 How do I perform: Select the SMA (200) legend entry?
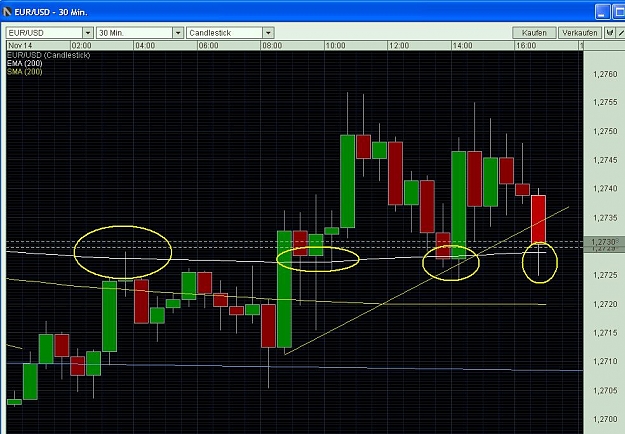point(25,72)
